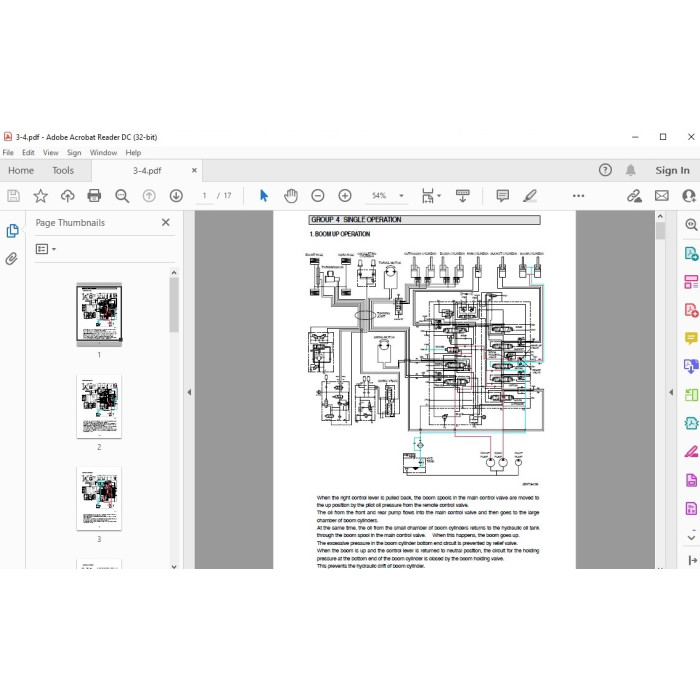
Task: Enable scrolling mode icon
Action: click(x=462, y=196)
